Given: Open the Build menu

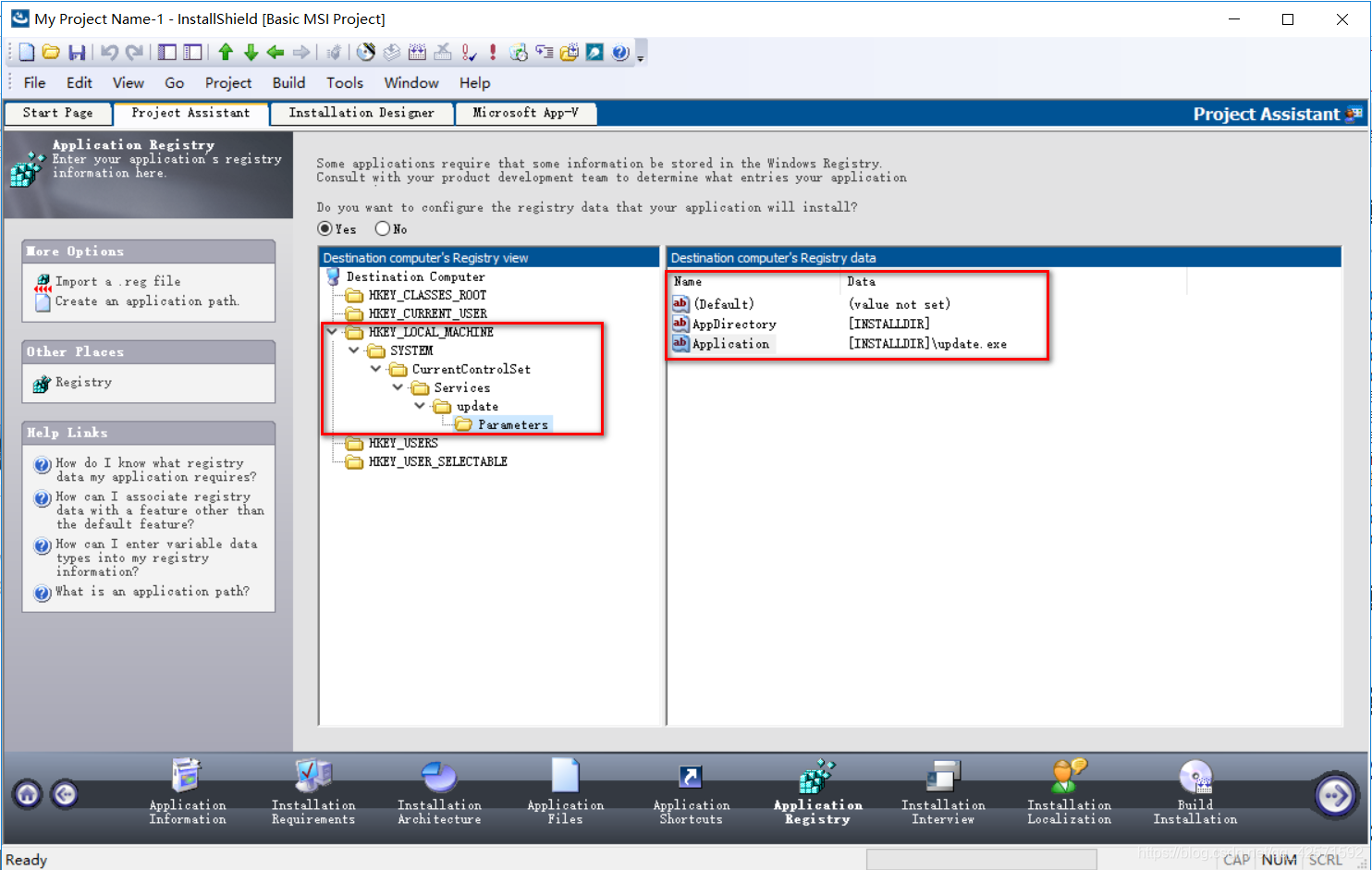Looking at the screenshot, I should coord(288,82).
